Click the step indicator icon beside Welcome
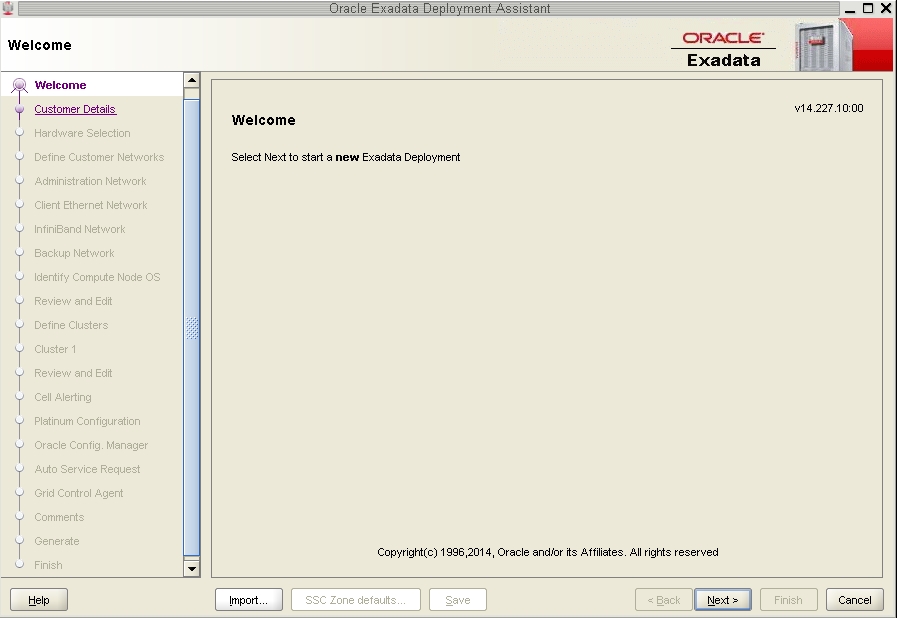897x618 pixels. pos(19,85)
